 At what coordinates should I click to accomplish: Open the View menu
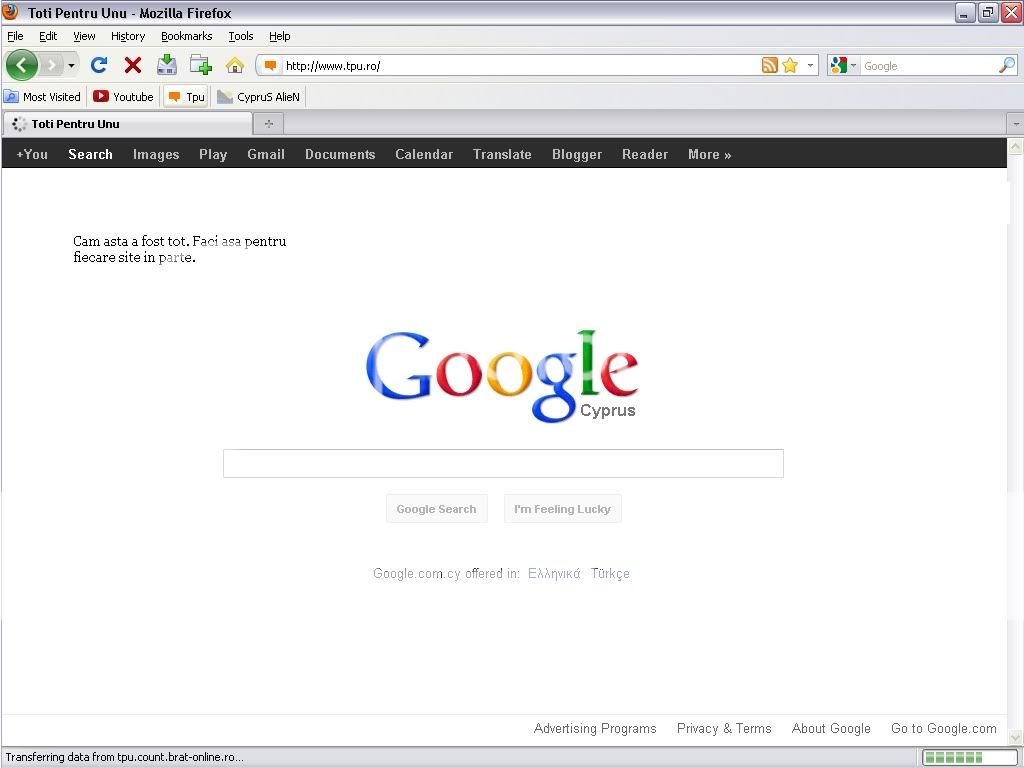tap(84, 36)
